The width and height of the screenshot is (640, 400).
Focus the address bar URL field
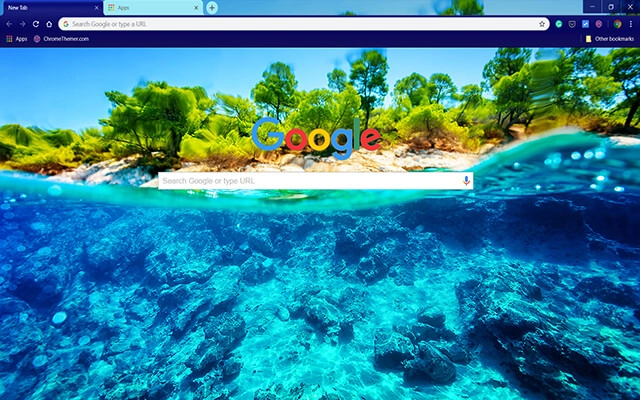click(x=304, y=24)
